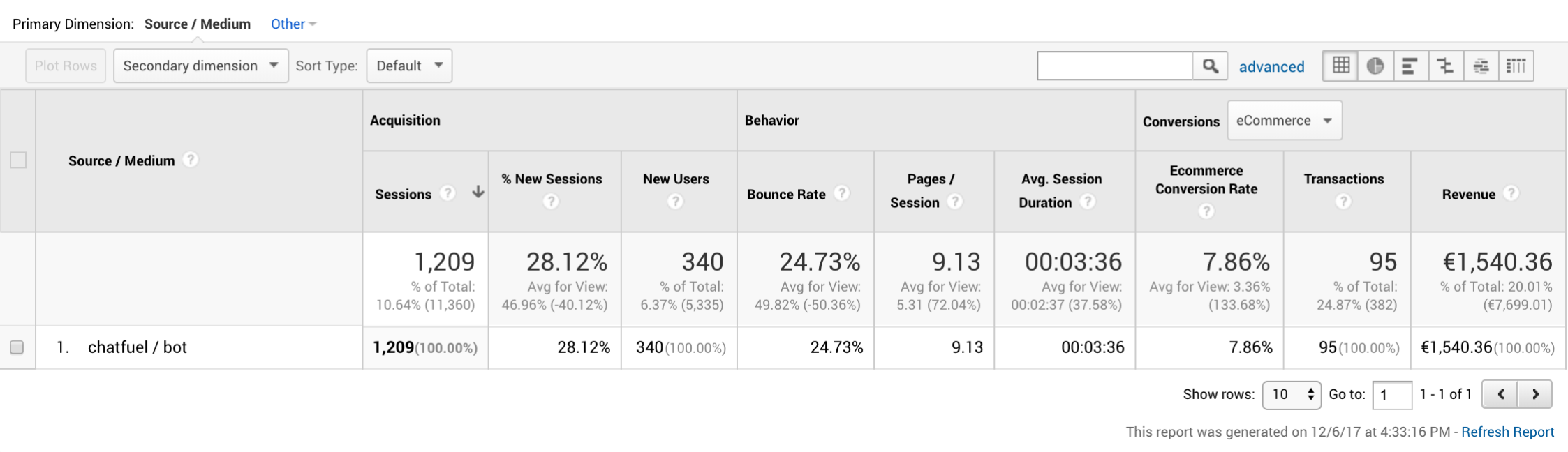The height and width of the screenshot is (452, 1568).
Task: Click the Refresh Report link
Action: (1507, 432)
